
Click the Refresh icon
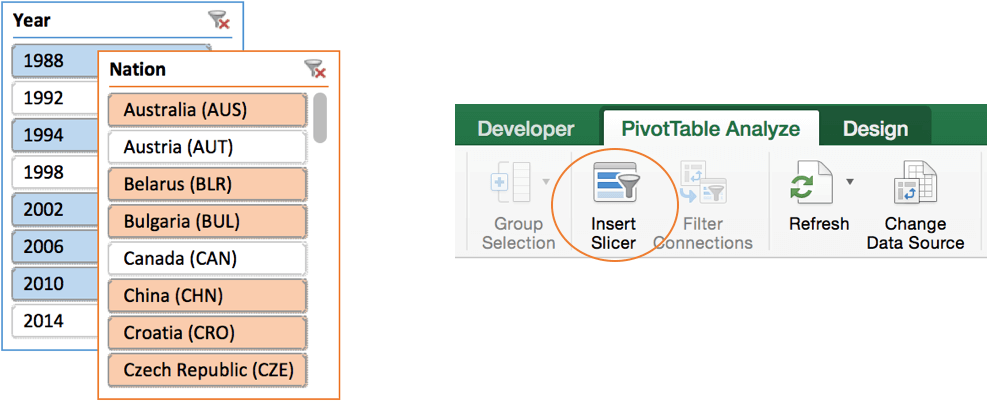807,183
